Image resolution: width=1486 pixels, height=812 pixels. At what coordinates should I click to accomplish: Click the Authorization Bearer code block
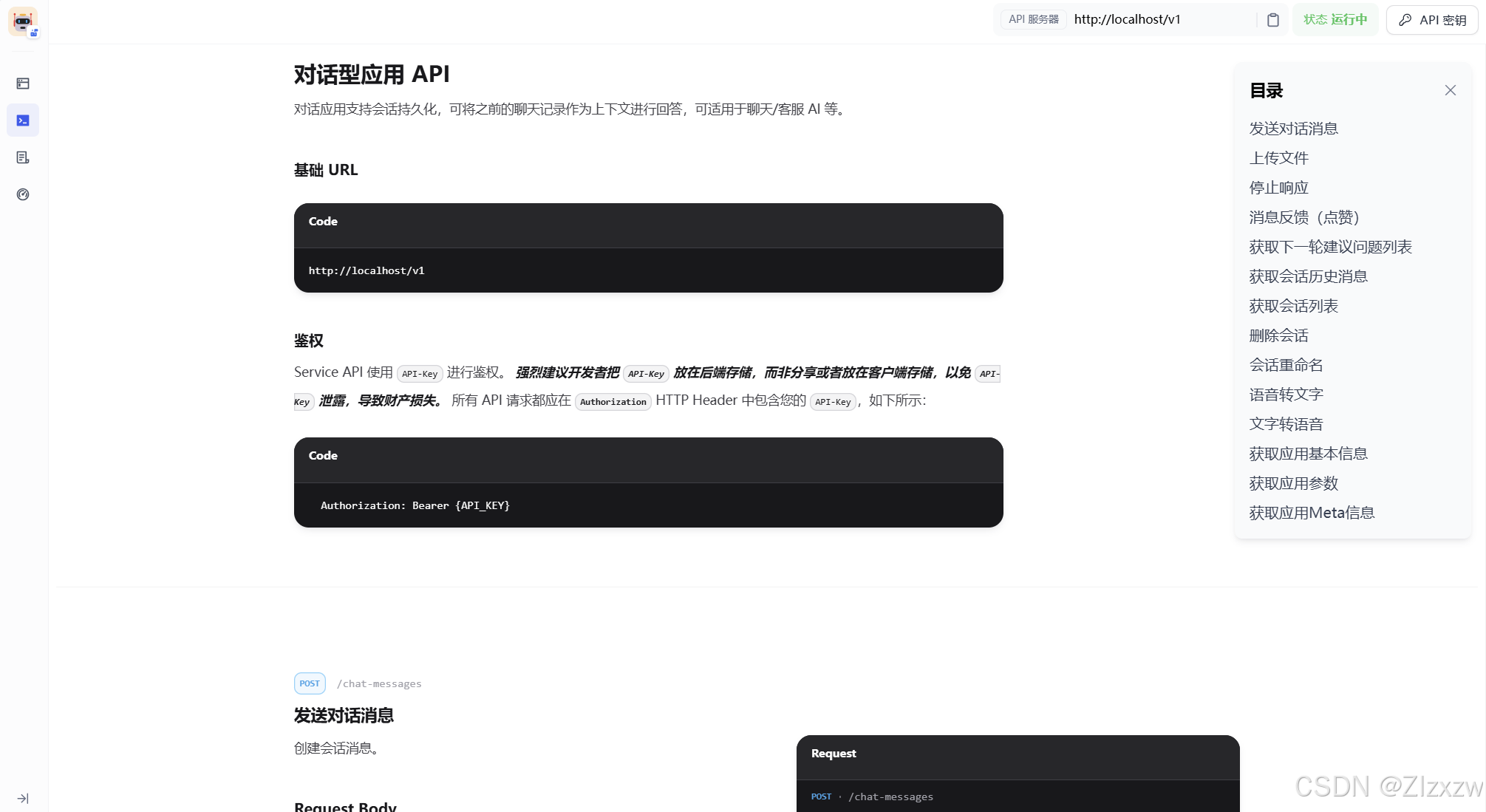[648, 505]
